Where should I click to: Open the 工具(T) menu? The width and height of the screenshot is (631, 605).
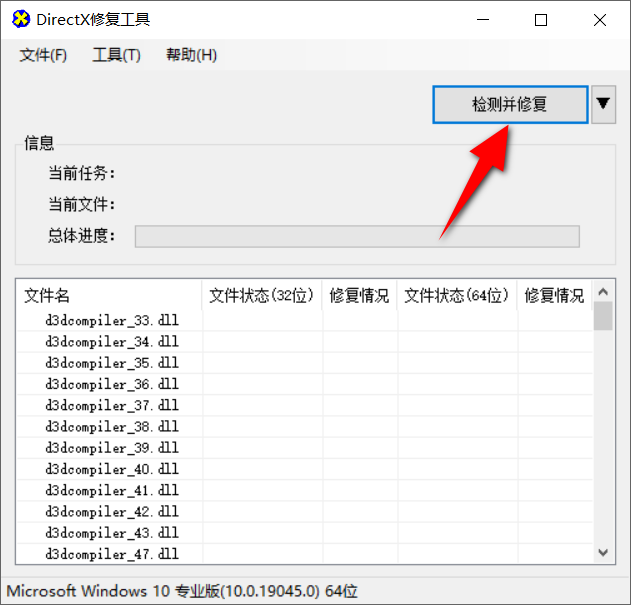(116, 55)
